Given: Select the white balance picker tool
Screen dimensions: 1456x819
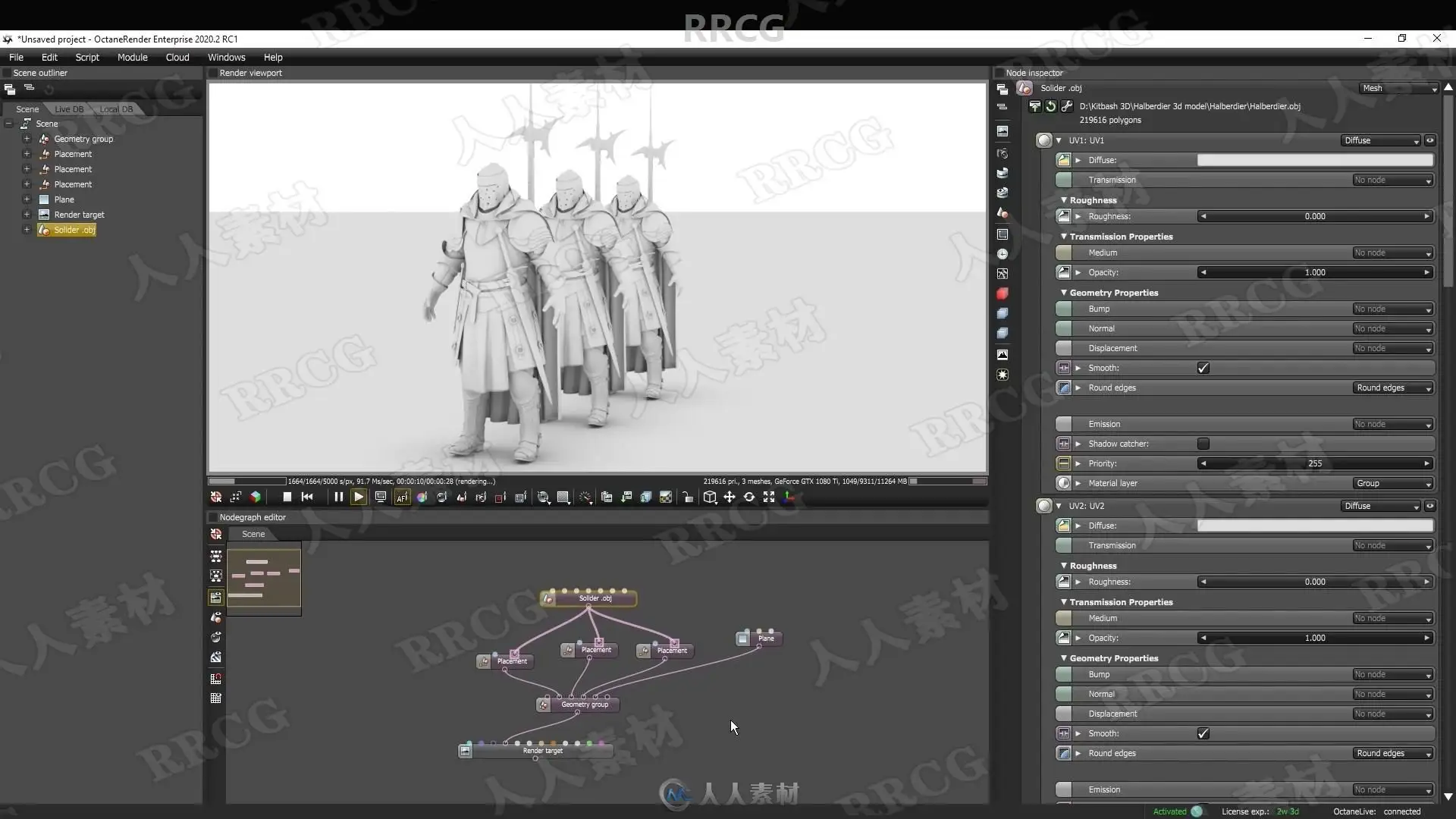Looking at the screenshot, I should pos(422,497).
